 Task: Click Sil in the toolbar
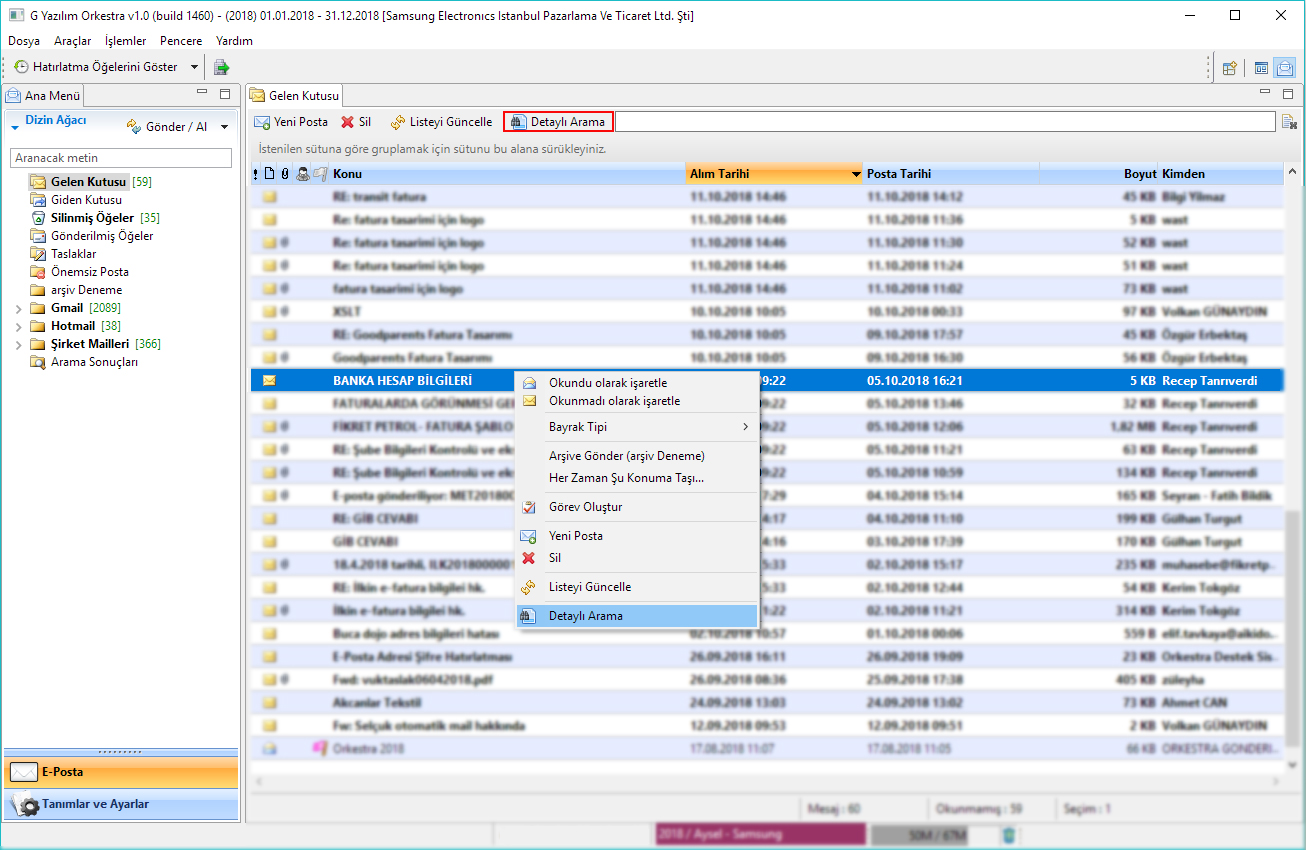[356, 122]
